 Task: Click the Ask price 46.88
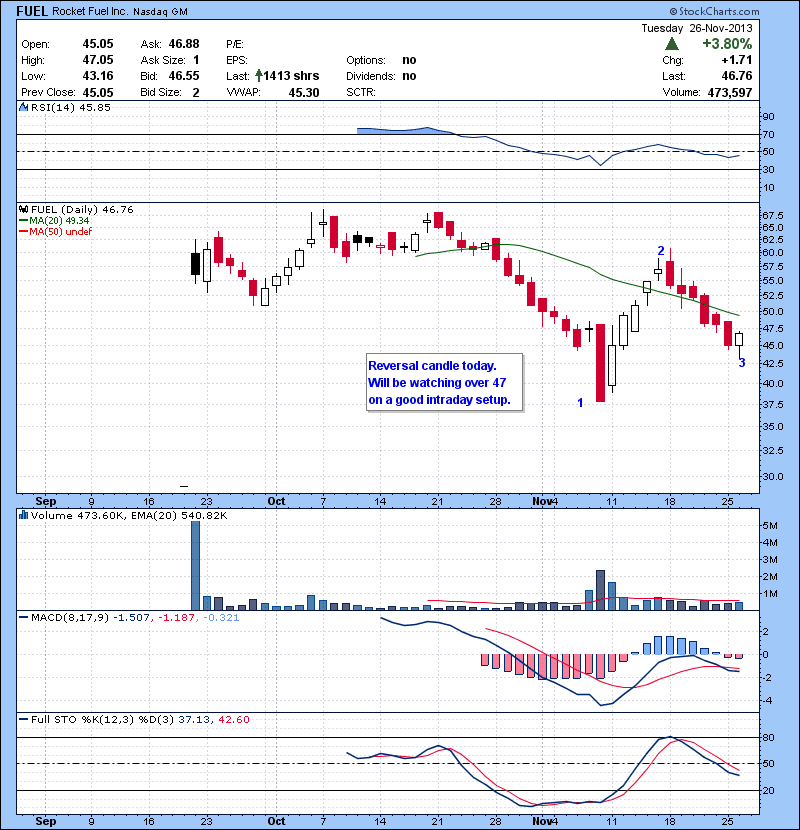(x=184, y=44)
